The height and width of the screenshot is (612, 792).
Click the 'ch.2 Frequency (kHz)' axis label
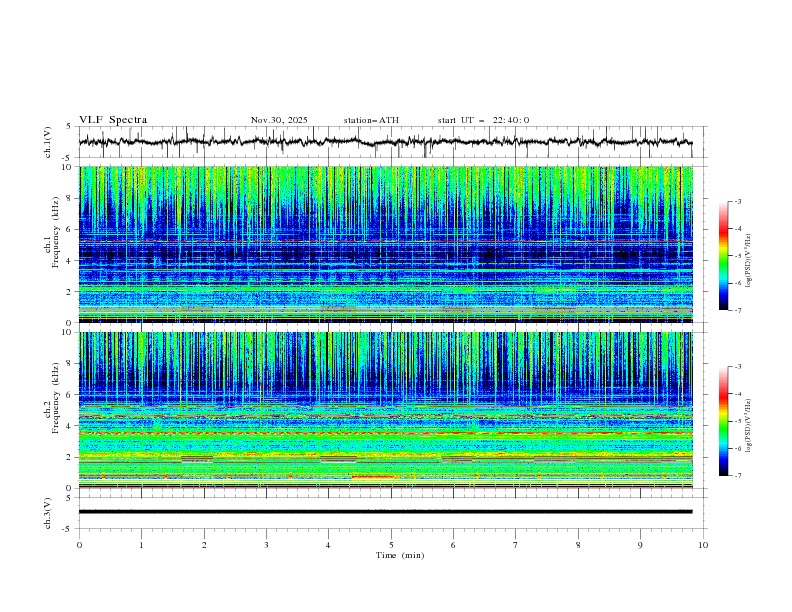(51, 397)
